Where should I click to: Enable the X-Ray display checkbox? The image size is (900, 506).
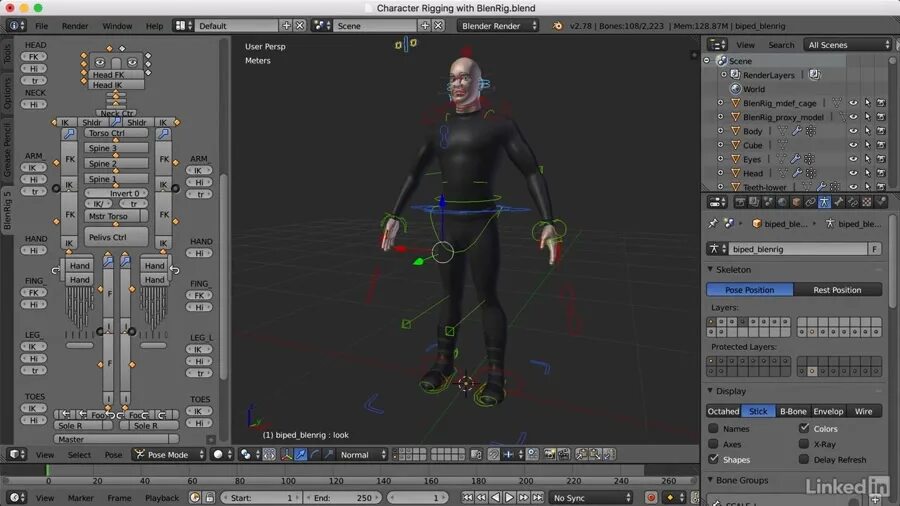[x=804, y=443]
